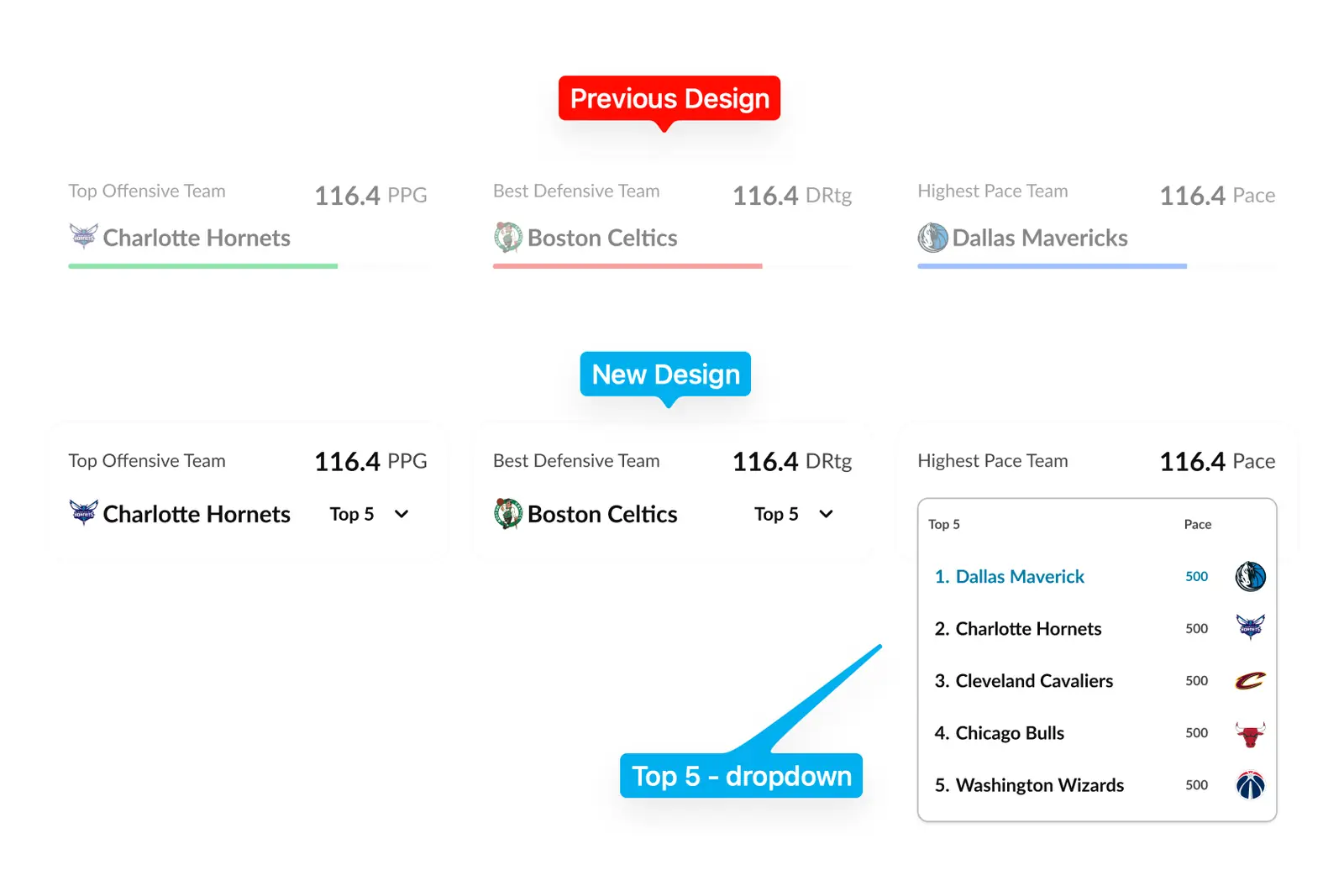
Task: Open Top 5 dropdown beside Charlotte Hornets
Action: coord(370,514)
